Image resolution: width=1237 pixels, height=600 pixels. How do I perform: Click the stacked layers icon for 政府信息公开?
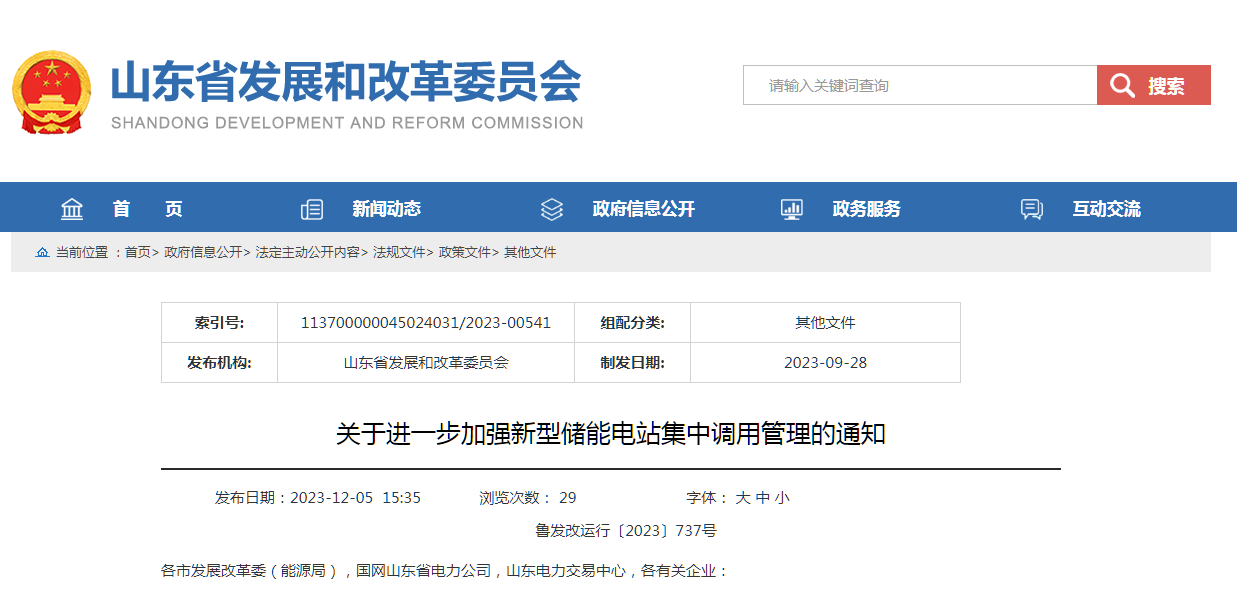pyautogui.click(x=552, y=209)
